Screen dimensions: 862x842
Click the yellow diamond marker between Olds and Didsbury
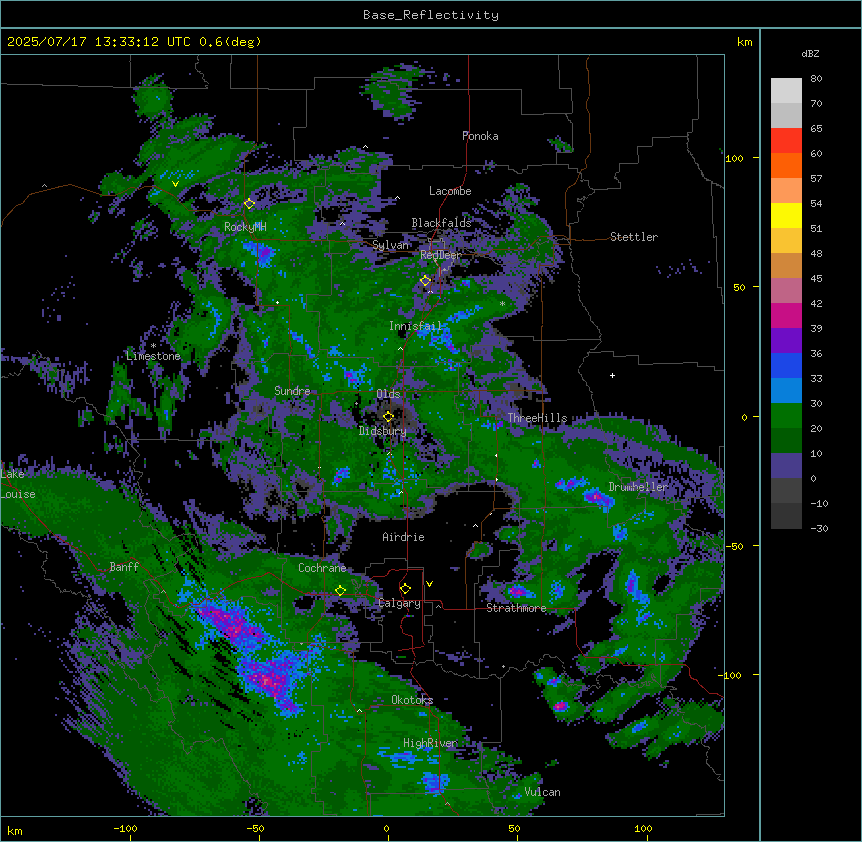[x=388, y=416]
